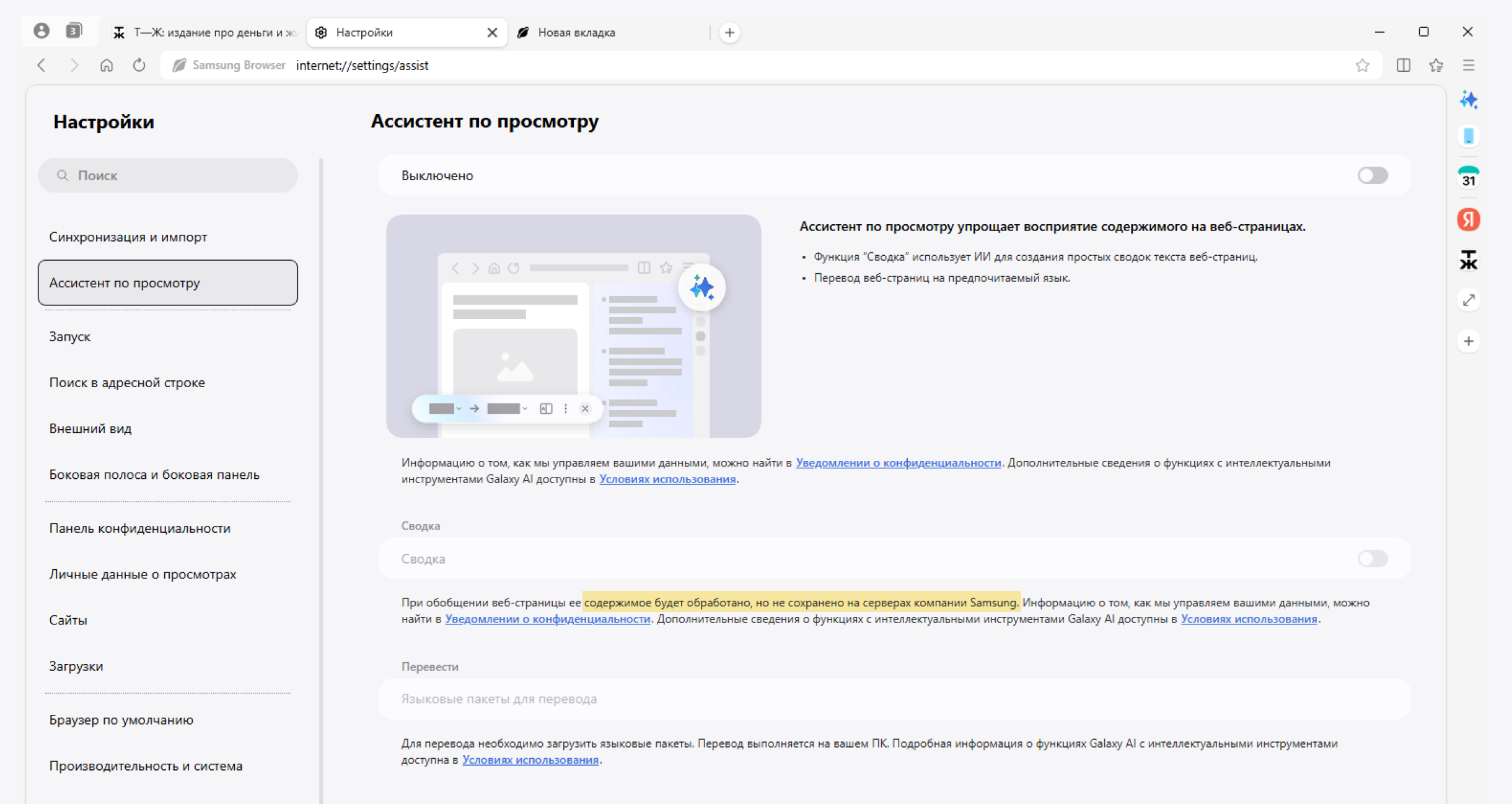The height and width of the screenshot is (804, 1512).
Task: Bookmark this page with the address bar star
Action: tap(1362, 65)
